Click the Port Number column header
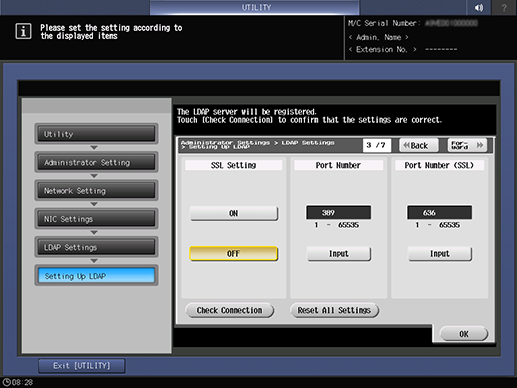Image resolution: width=517 pixels, height=388 pixels. pyautogui.click(x=338, y=165)
